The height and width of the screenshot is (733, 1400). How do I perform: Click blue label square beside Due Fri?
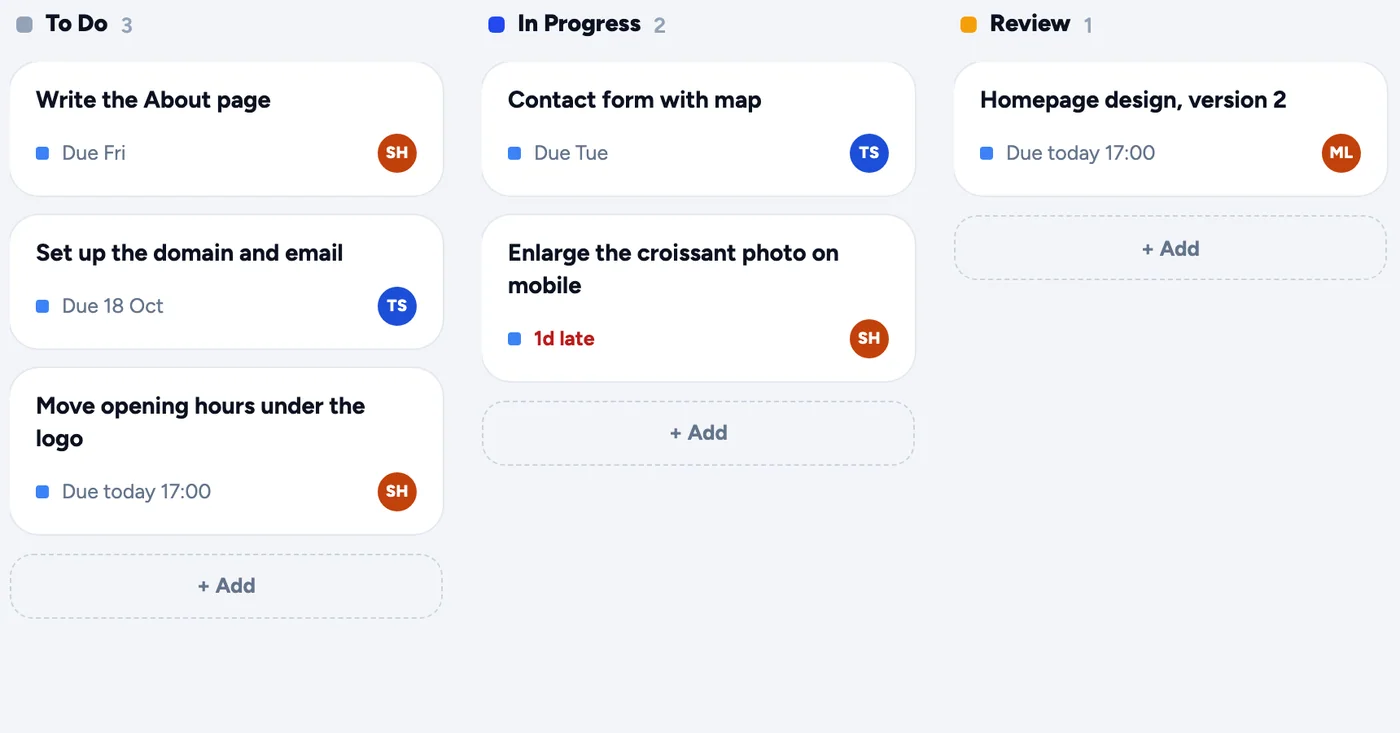point(42,153)
